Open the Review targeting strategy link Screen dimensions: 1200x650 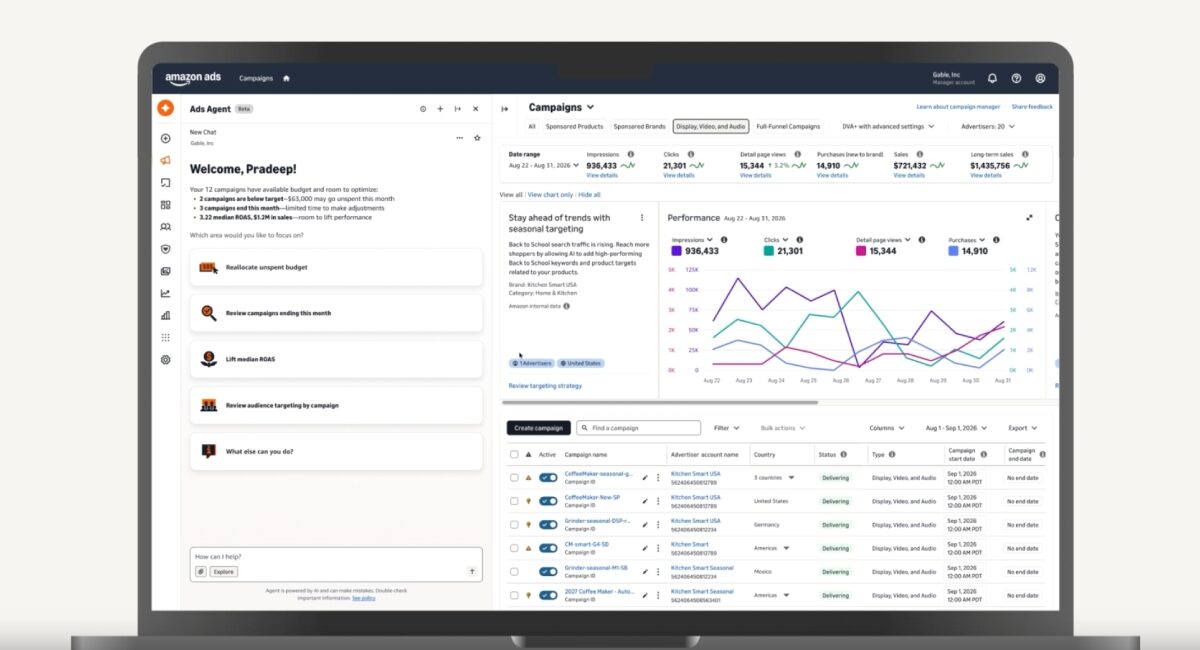click(x=545, y=386)
